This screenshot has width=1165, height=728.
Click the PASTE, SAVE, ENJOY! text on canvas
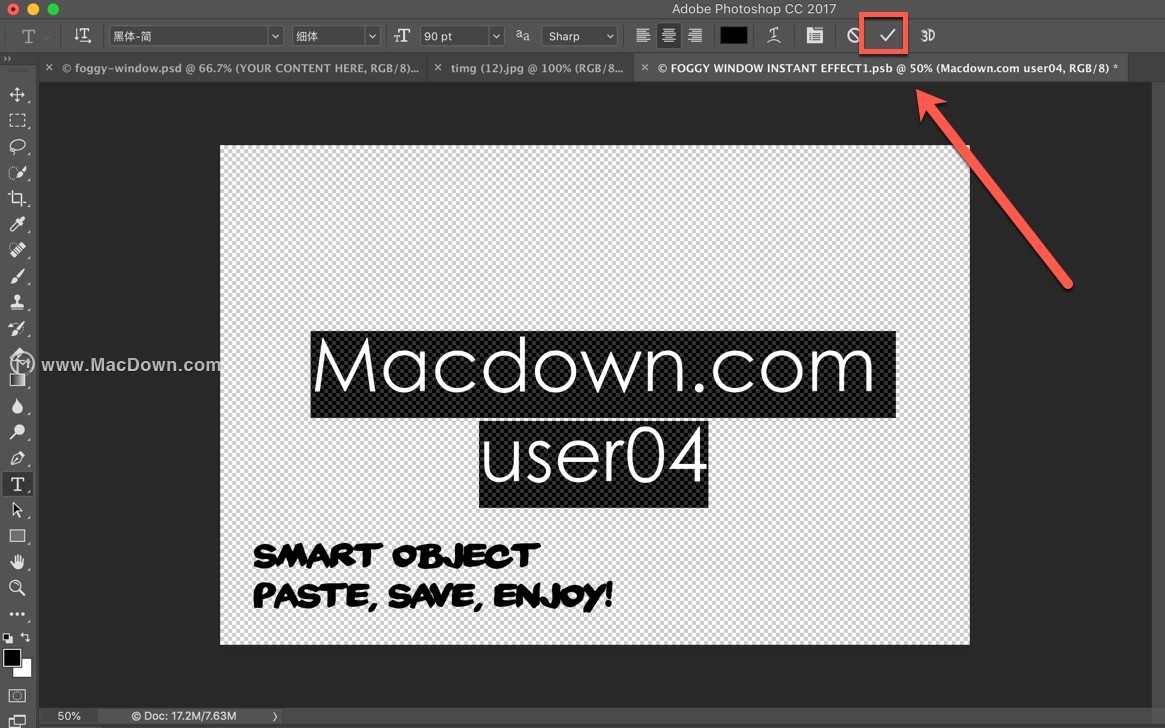point(433,596)
